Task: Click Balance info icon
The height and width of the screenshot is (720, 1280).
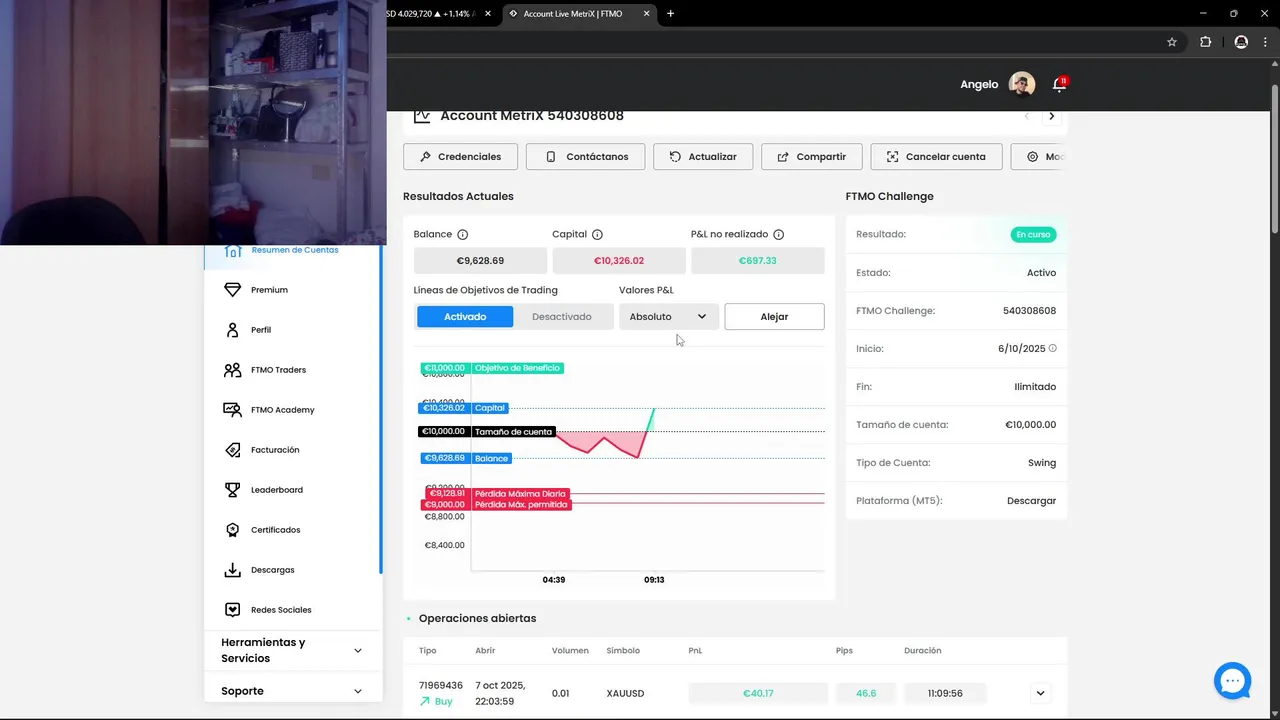Action: (x=462, y=235)
